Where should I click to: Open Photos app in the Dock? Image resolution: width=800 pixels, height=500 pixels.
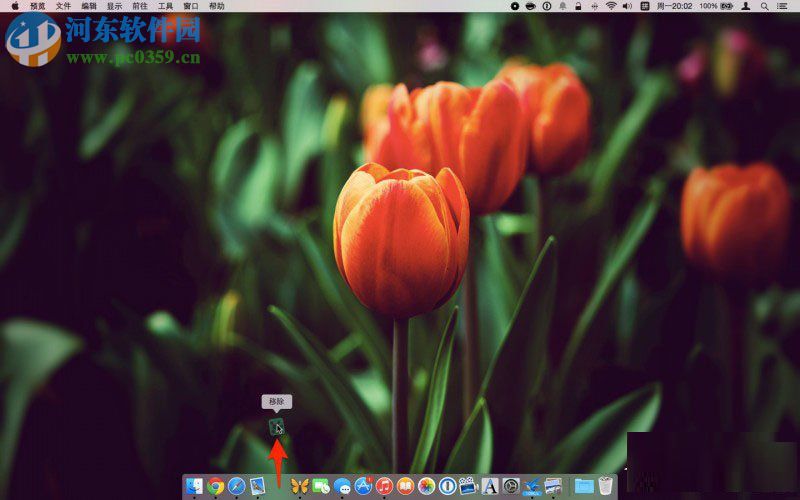pos(427,486)
